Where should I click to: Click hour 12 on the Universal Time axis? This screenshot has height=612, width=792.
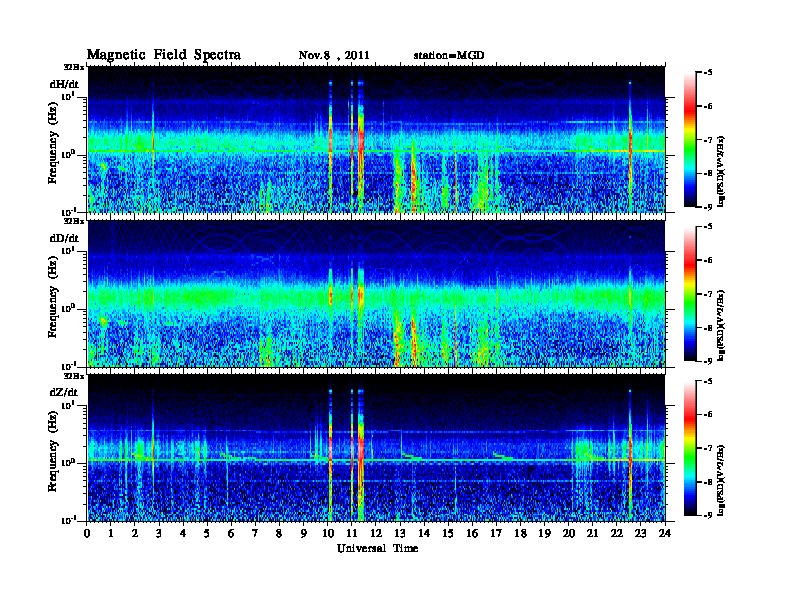376,533
